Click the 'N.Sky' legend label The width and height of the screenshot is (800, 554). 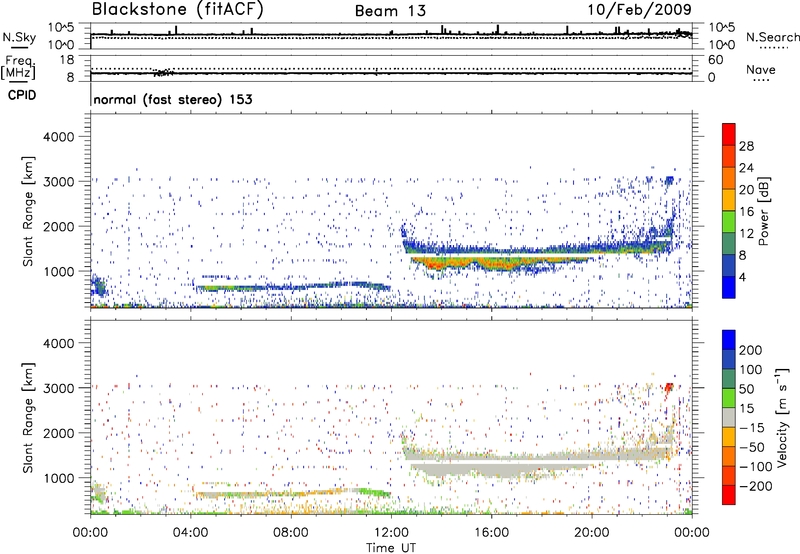tap(19, 37)
